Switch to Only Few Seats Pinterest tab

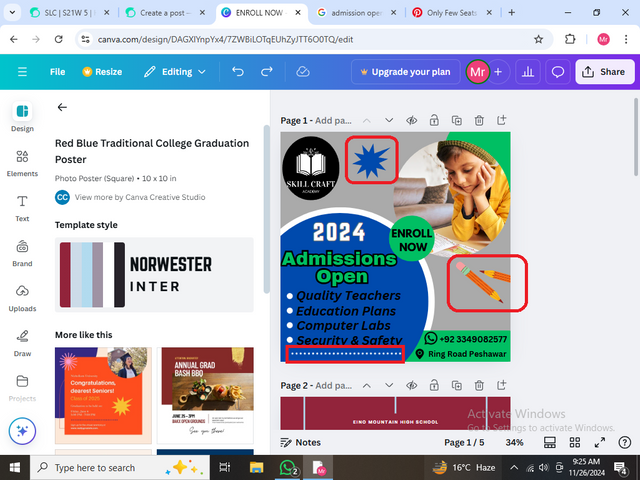[x=452, y=13]
